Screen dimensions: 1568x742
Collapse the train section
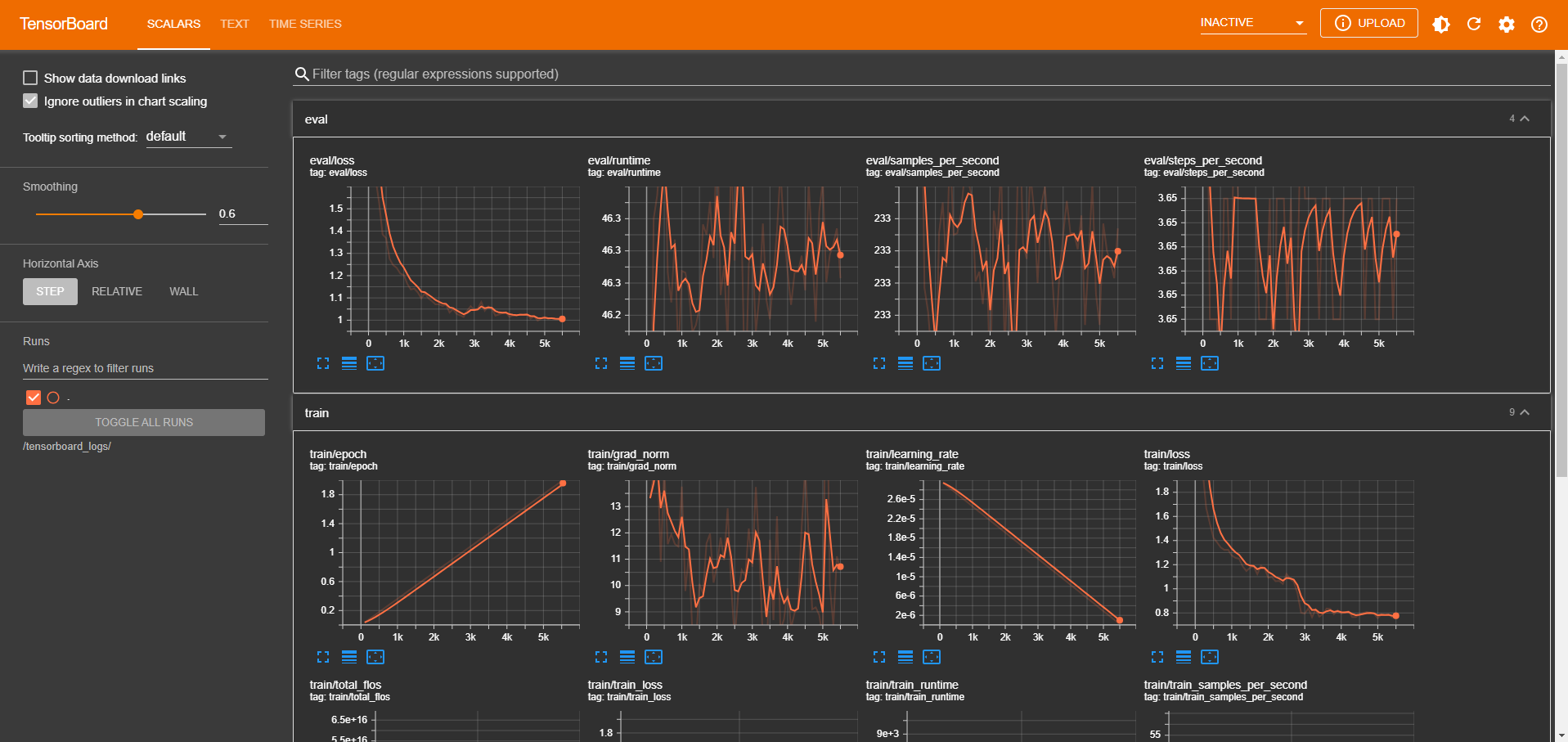(x=1525, y=412)
